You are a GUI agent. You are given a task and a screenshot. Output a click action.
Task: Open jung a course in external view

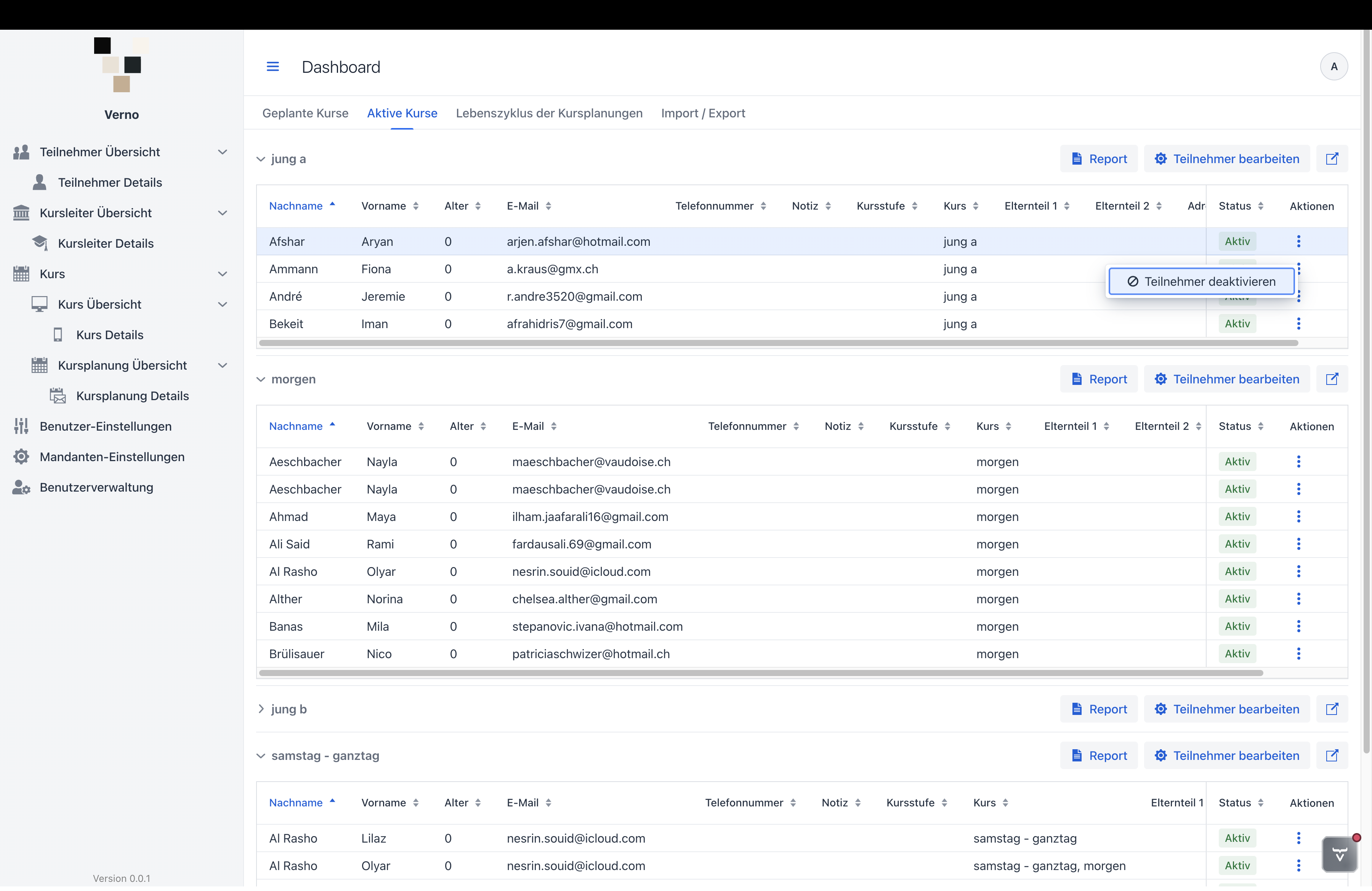click(1332, 159)
